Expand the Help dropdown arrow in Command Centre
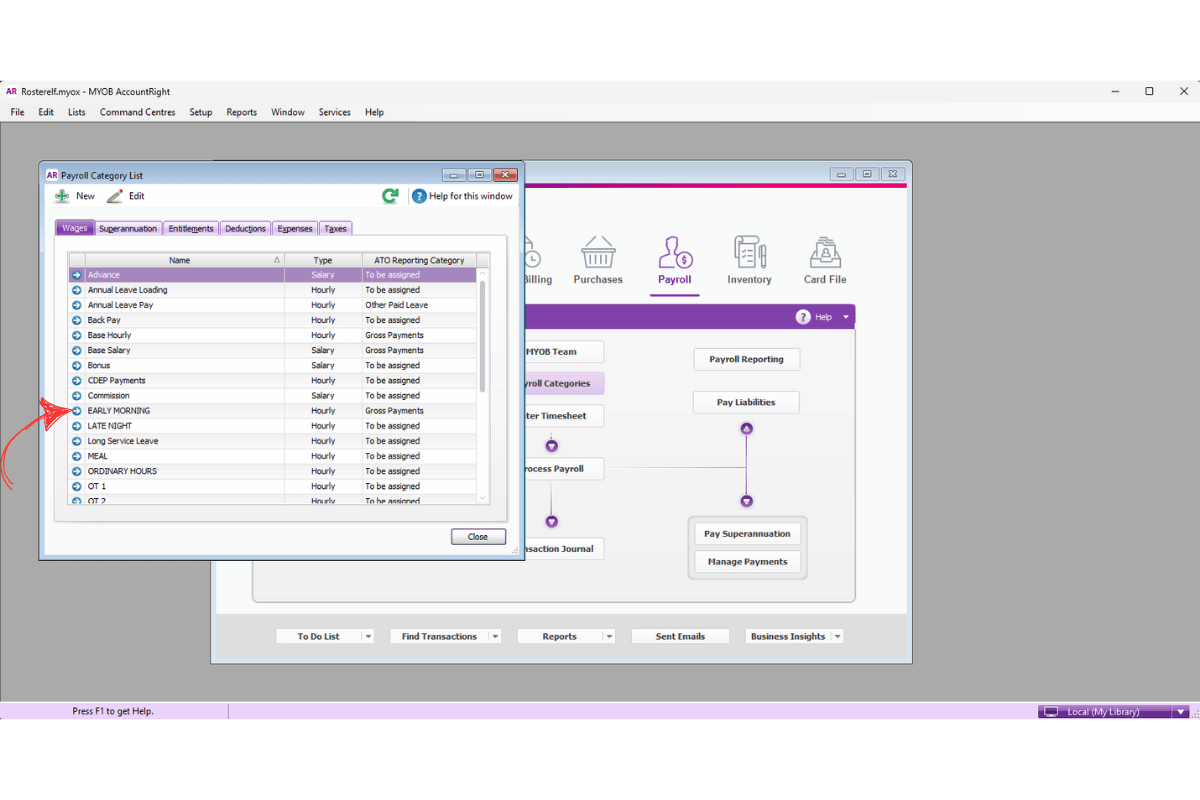The width and height of the screenshot is (1200, 800). coord(845,317)
